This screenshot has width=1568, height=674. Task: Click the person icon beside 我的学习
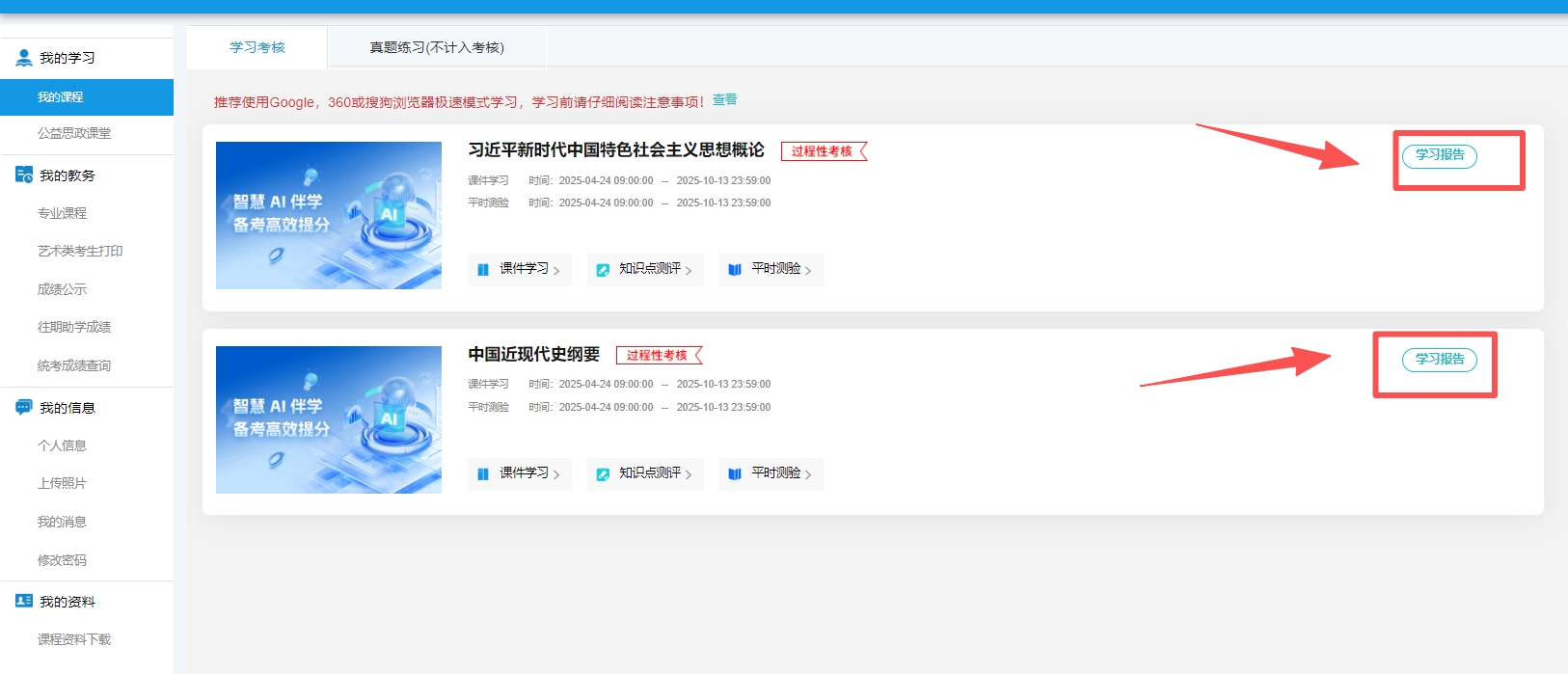24,58
